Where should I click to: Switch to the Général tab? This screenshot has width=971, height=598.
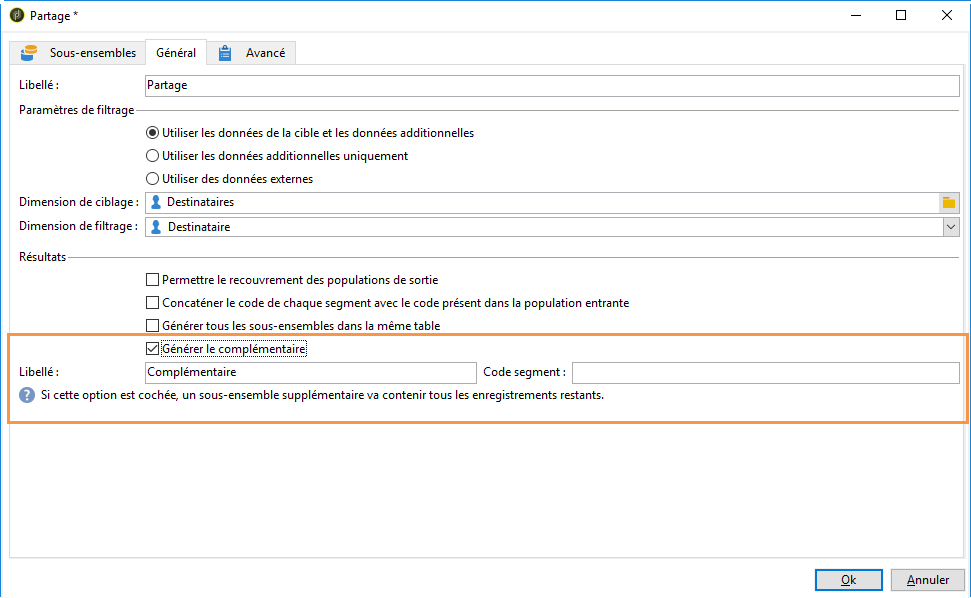[176, 53]
